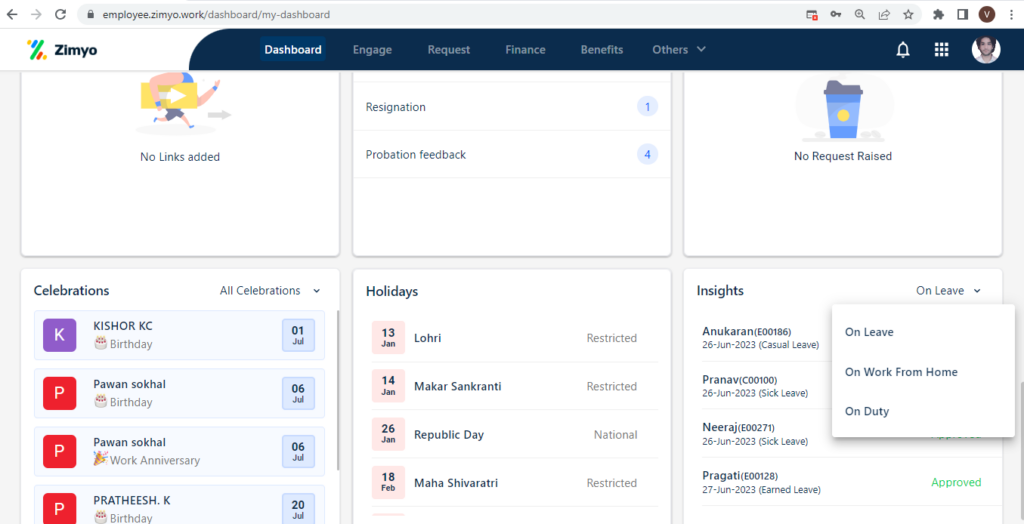
Task: Click PRATHEESH. K red P avatar
Action: pyautogui.click(x=59, y=509)
